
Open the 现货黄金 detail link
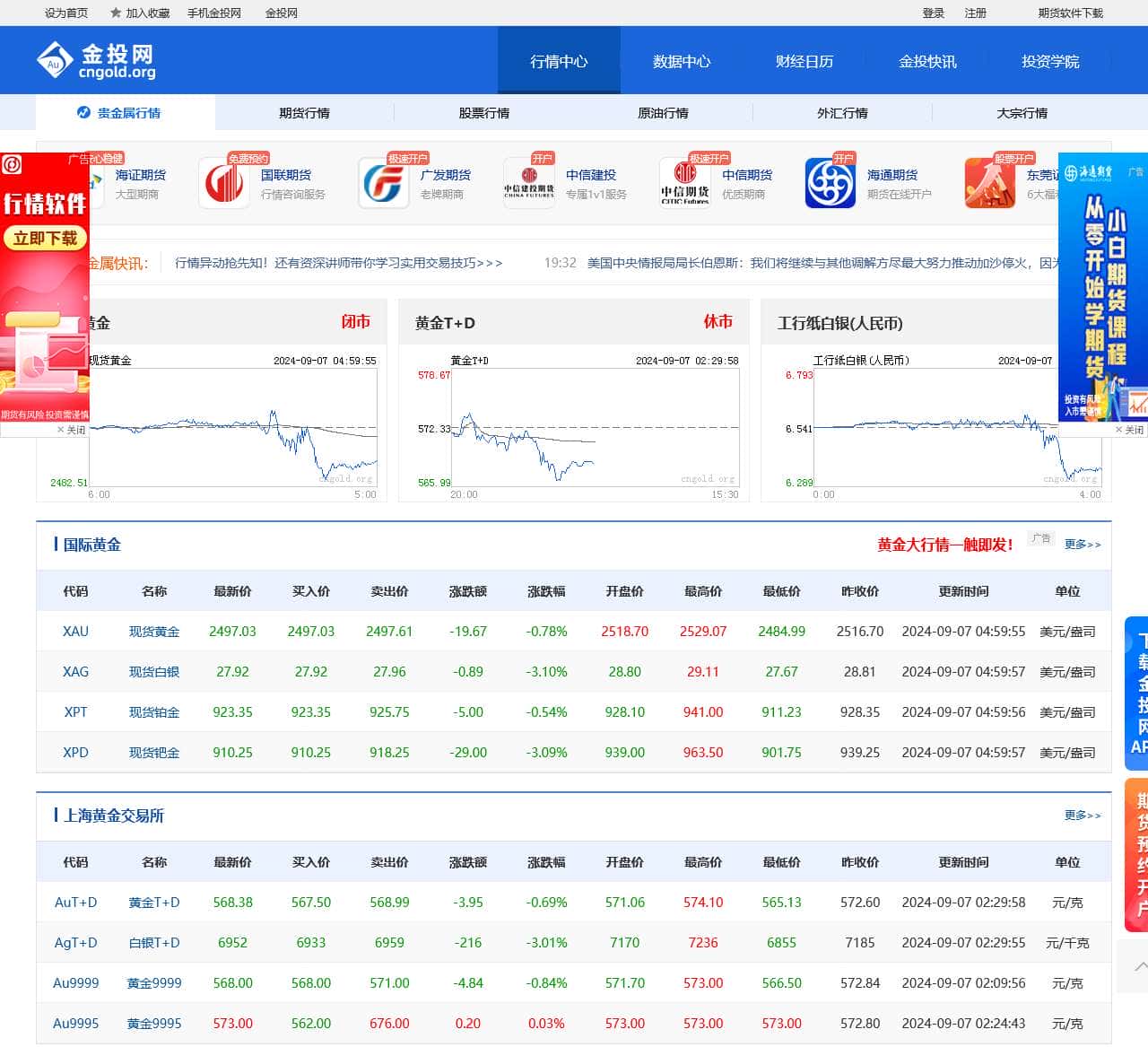click(x=153, y=632)
